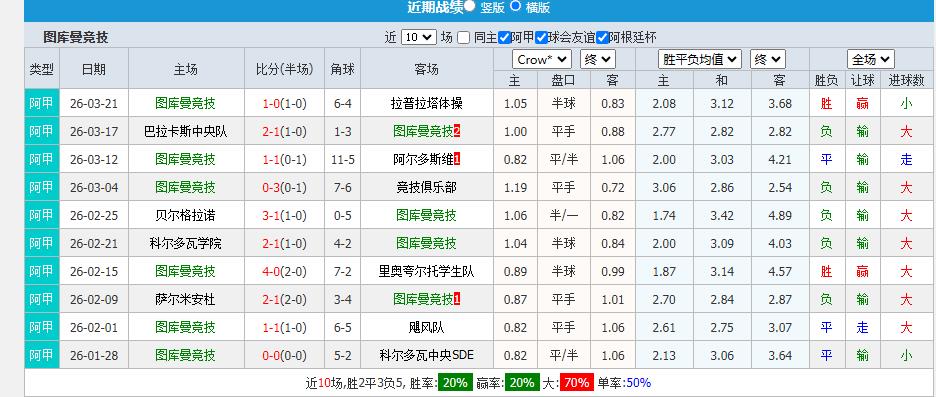The image size is (936, 397).
Task: Uncheck the 阿根廷杯 checkbox
Action: pos(602,38)
